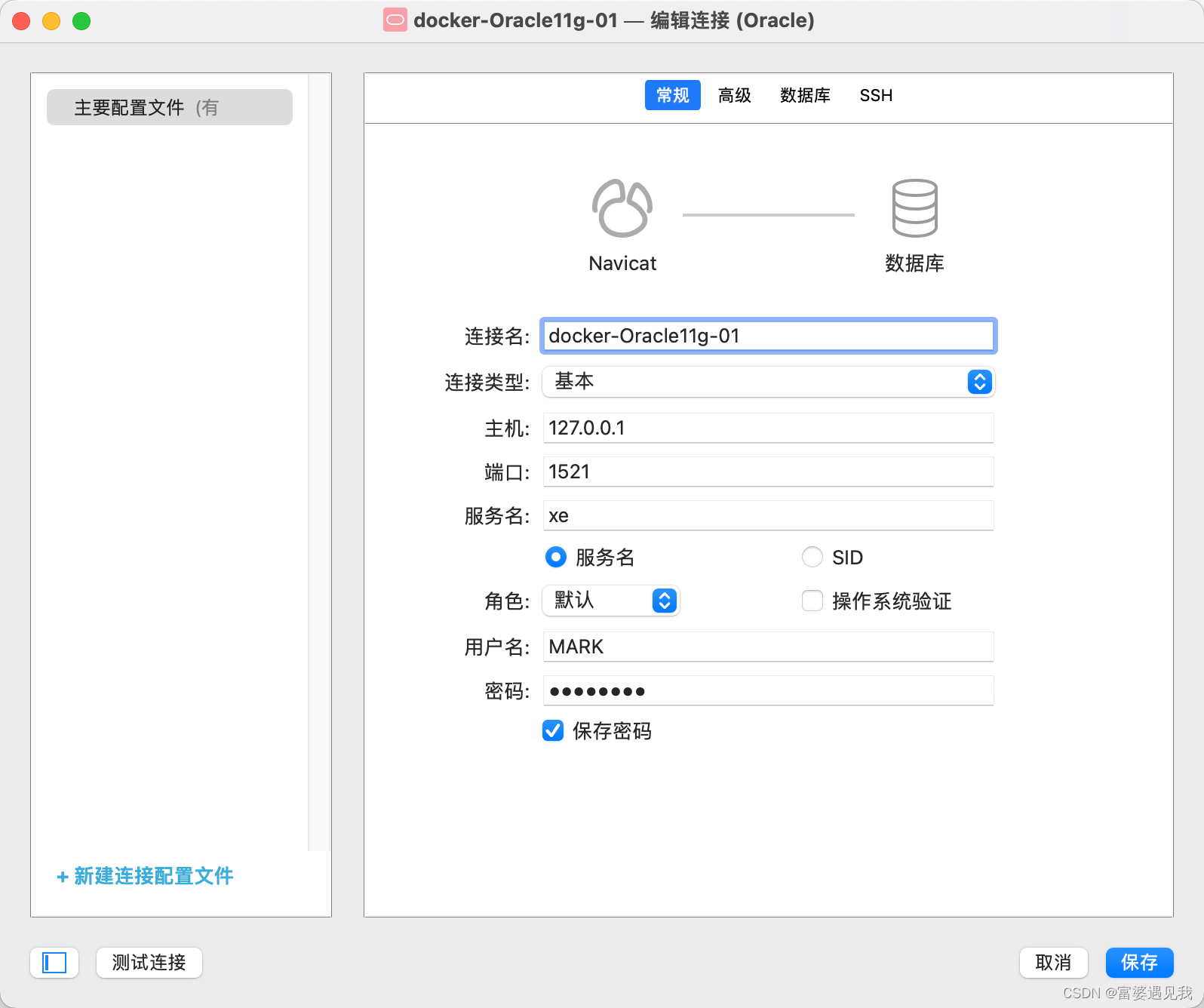Open the 角色 dropdown showing 默认
Image resolution: width=1204 pixels, height=1008 pixels.
611,601
